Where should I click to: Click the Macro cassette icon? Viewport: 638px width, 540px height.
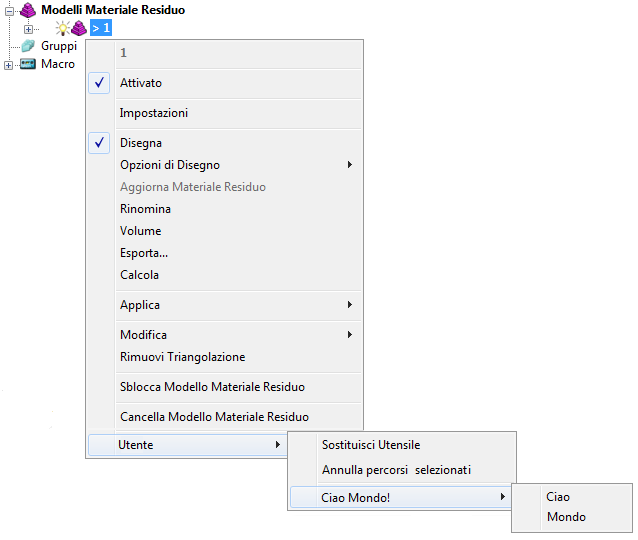click(28, 64)
